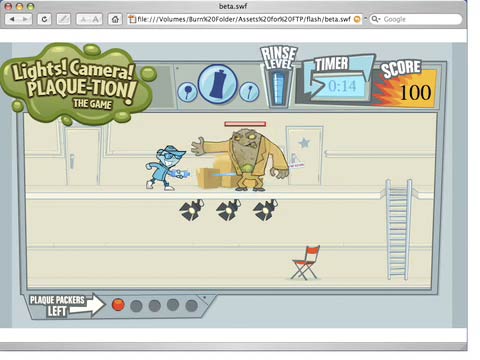Click the RSS dropdown arrow beside address bar
Screen dimensions: 480x360
tap(365, 19)
